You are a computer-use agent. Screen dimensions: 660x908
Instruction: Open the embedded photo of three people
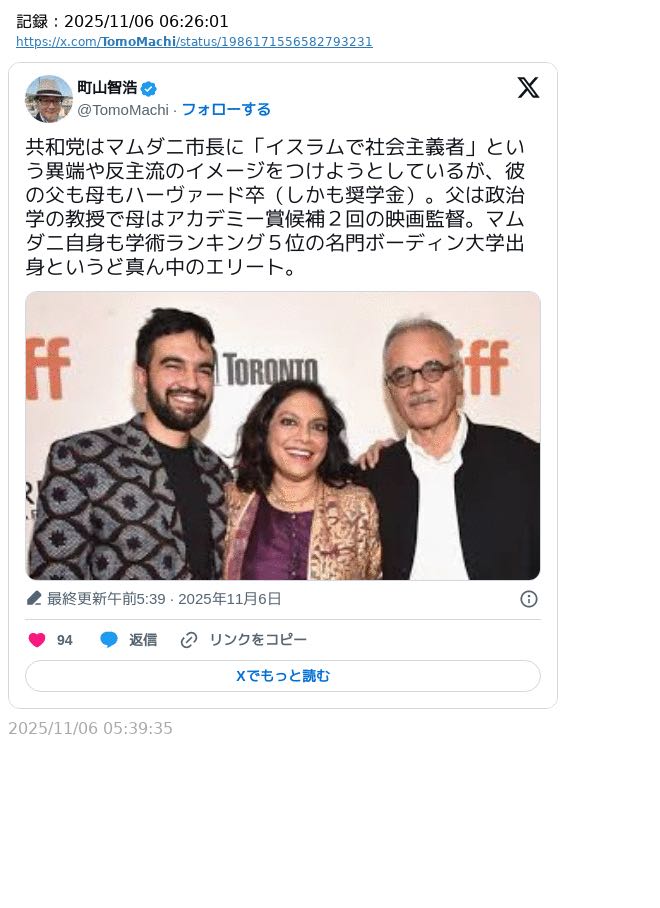tap(283, 435)
